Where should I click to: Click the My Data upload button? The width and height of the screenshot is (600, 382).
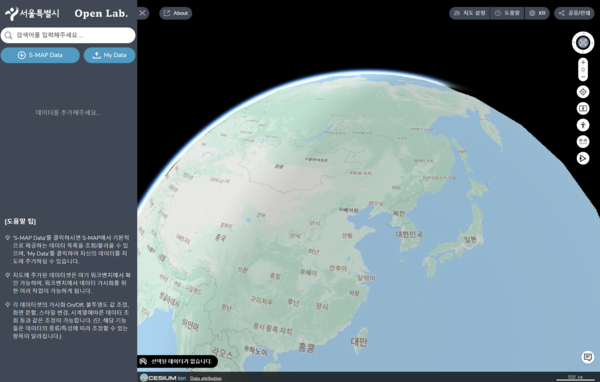point(109,55)
